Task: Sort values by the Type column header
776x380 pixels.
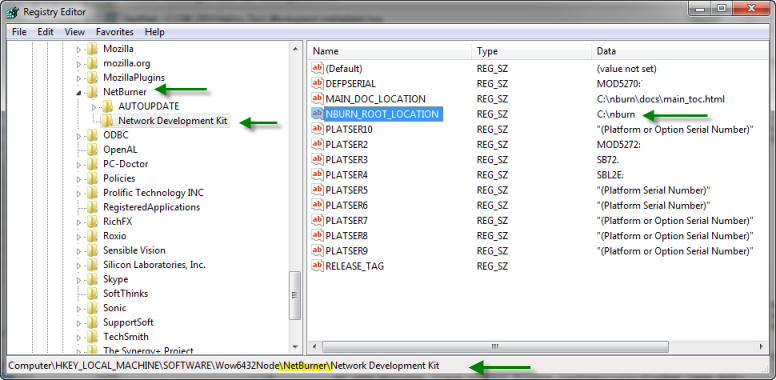Action: coord(532,51)
